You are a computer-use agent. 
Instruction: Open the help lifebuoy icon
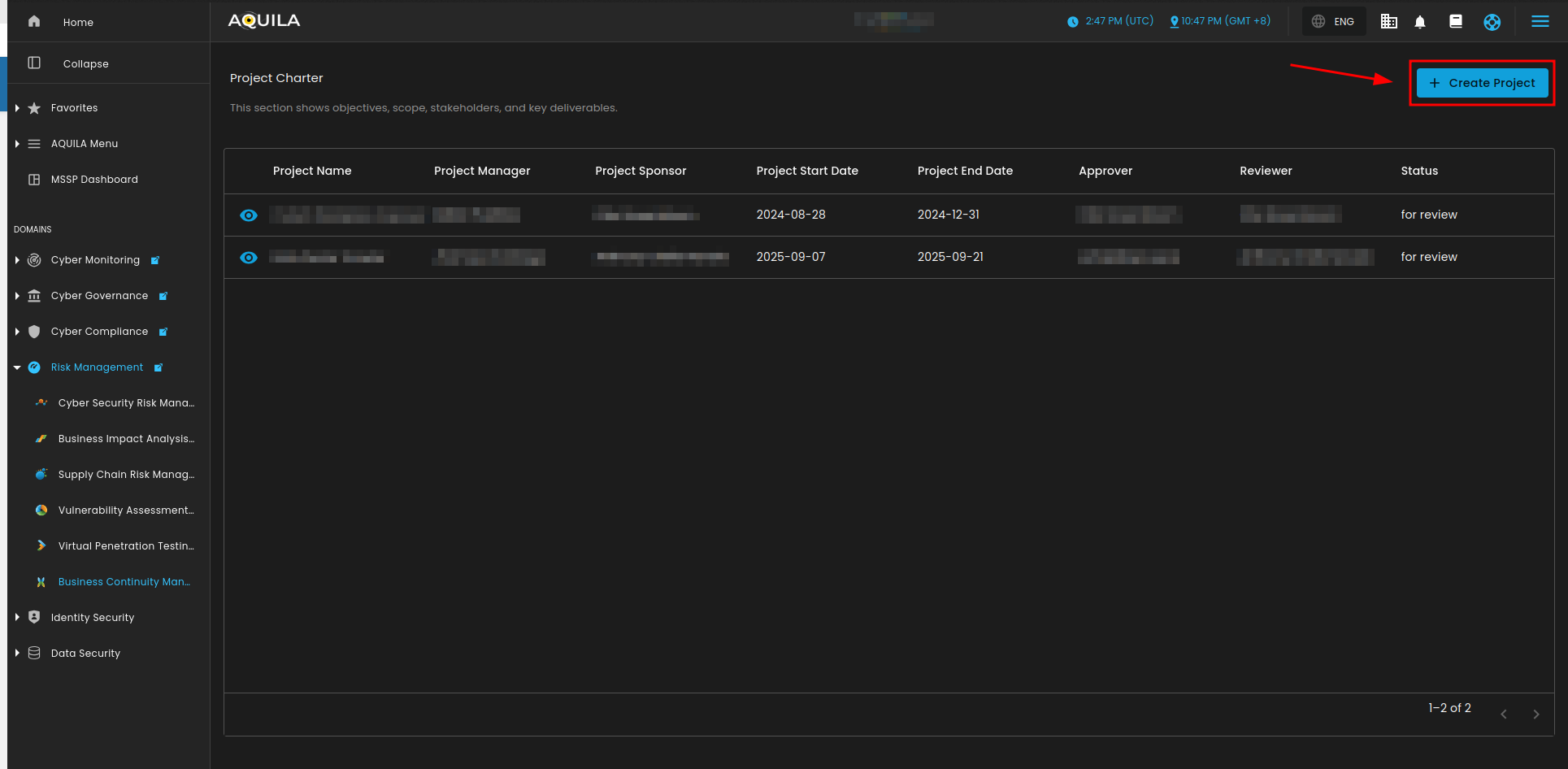[x=1492, y=22]
